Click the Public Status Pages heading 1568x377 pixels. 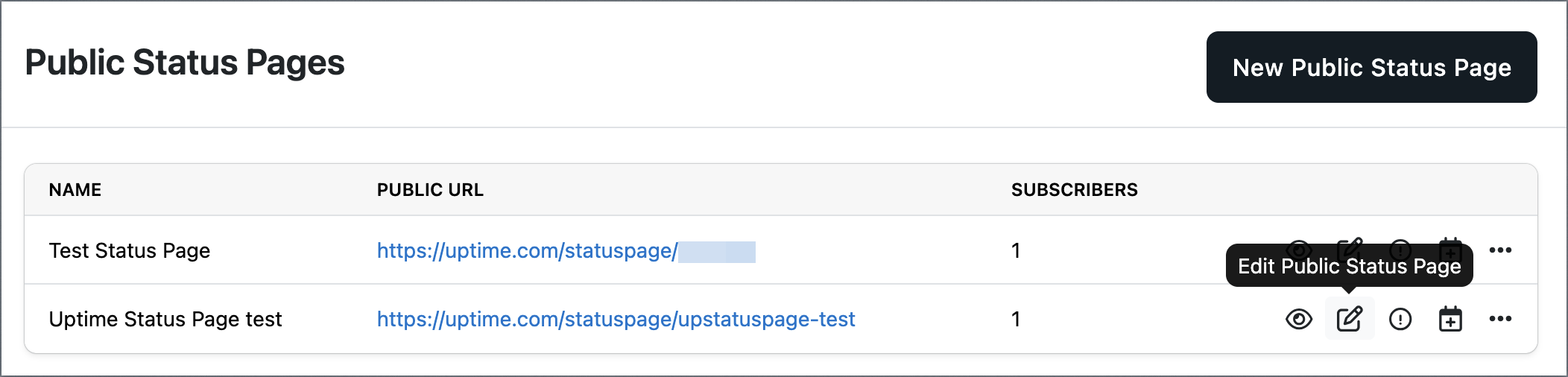pos(185,63)
